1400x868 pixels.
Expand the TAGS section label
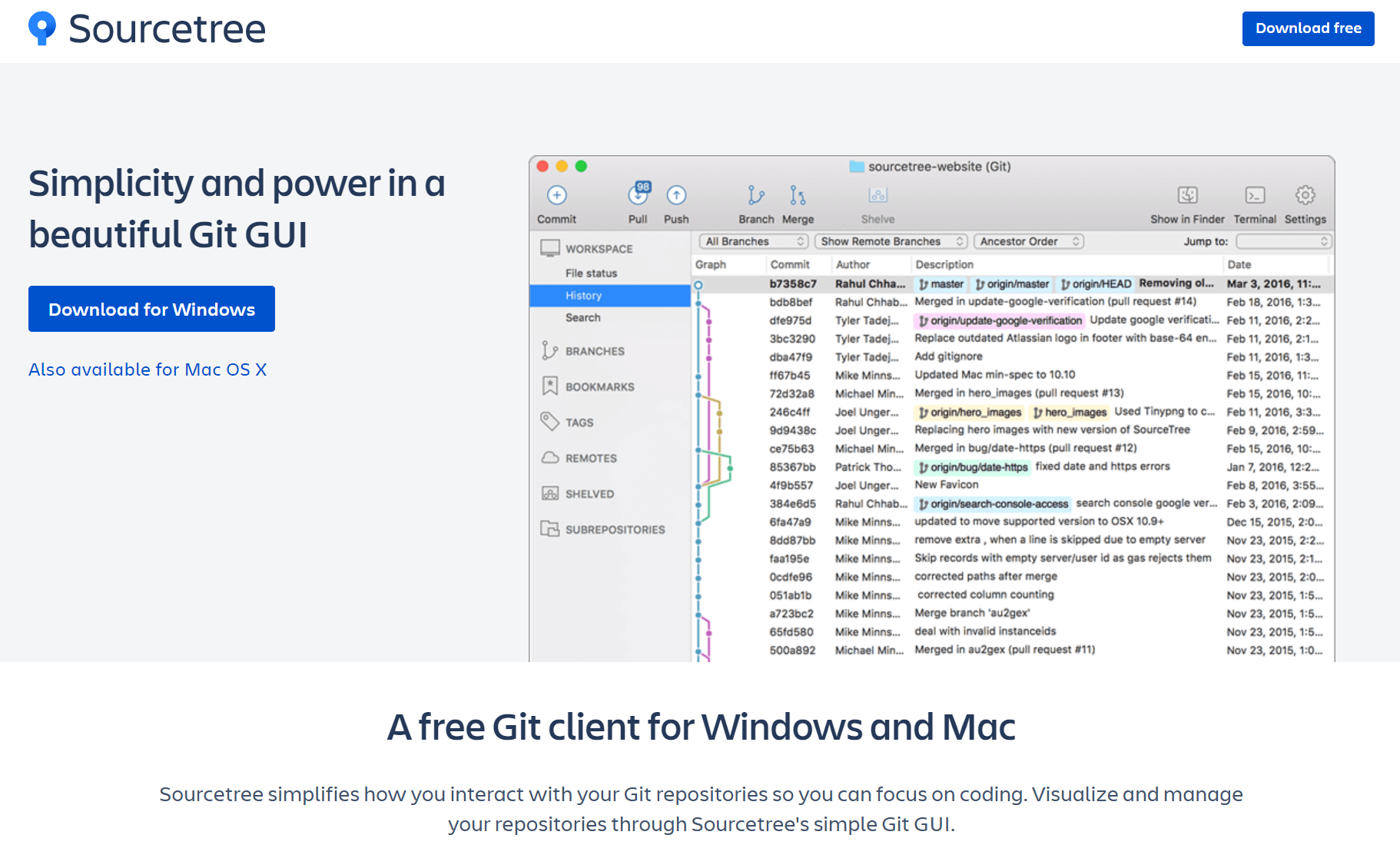pos(579,422)
